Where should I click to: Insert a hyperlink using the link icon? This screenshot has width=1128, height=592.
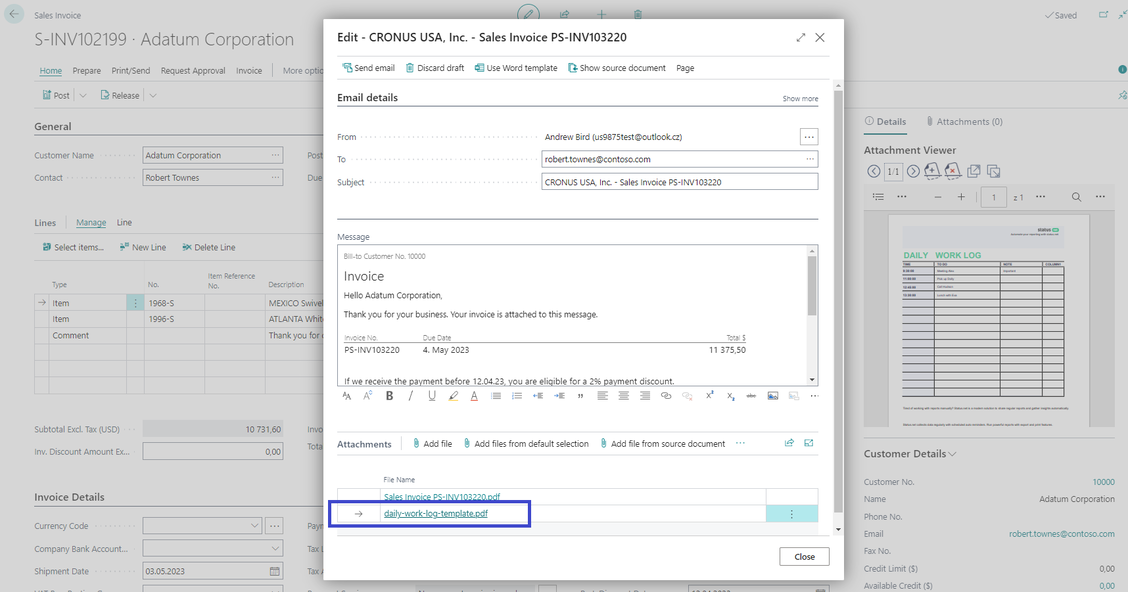(x=666, y=396)
